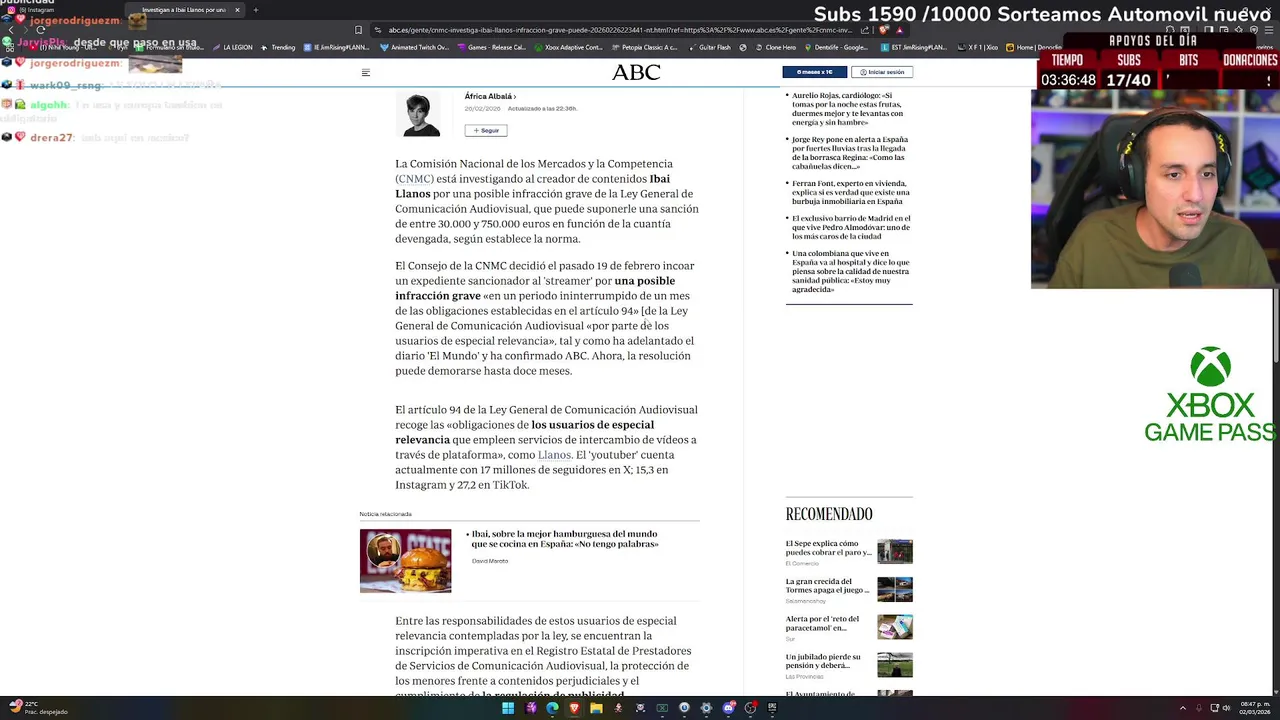Open the Guitar Flash bookmark
The height and width of the screenshot is (720, 1280).
tap(709, 47)
